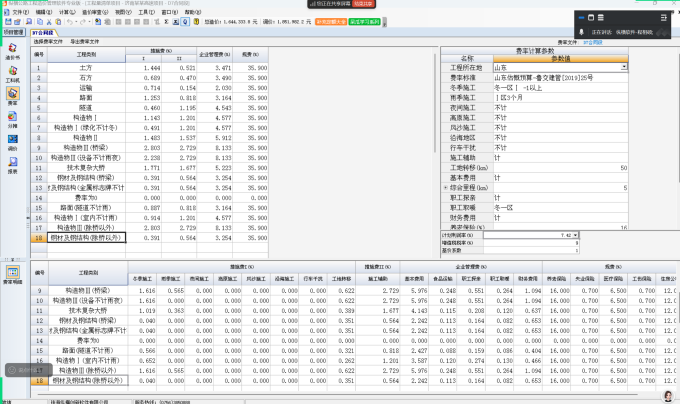This screenshot has height=404, width=680.
Task: Click the 职工取暖 value 冬一区
Action: (x=561, y=208)
